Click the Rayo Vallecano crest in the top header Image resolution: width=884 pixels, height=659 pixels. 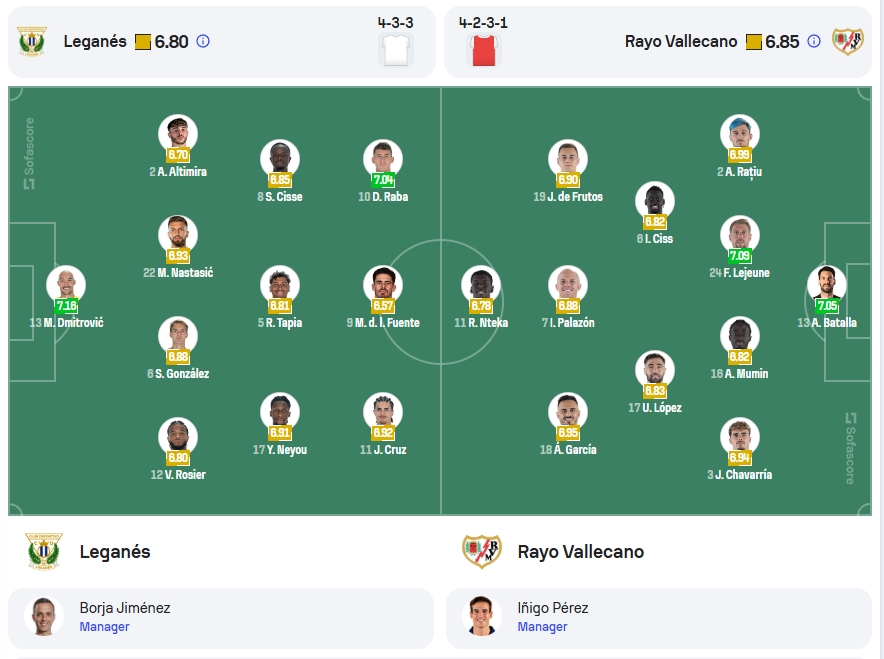click(848, 41)
